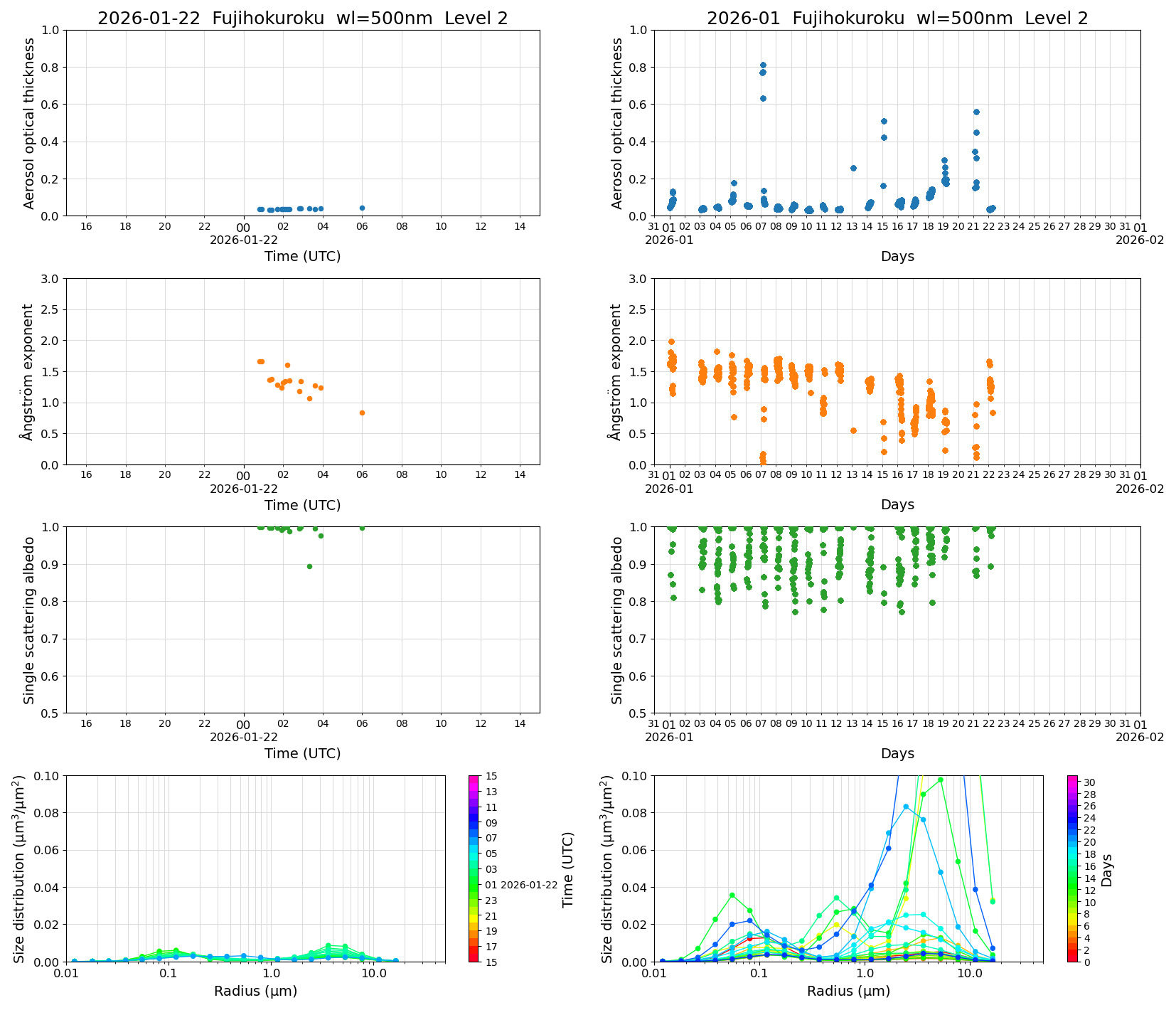Select the lone day 13 point in monthly Ångström plot
The width and height of the screenshot is (1176, 1010).
853,430
